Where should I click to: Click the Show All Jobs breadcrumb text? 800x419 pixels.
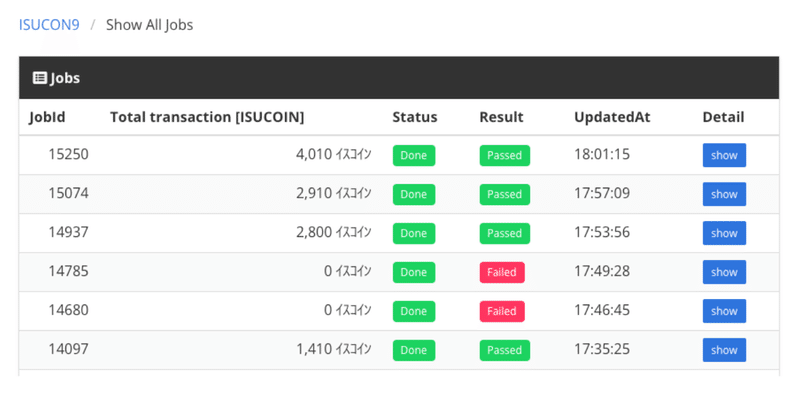click(x=149, y=25)
